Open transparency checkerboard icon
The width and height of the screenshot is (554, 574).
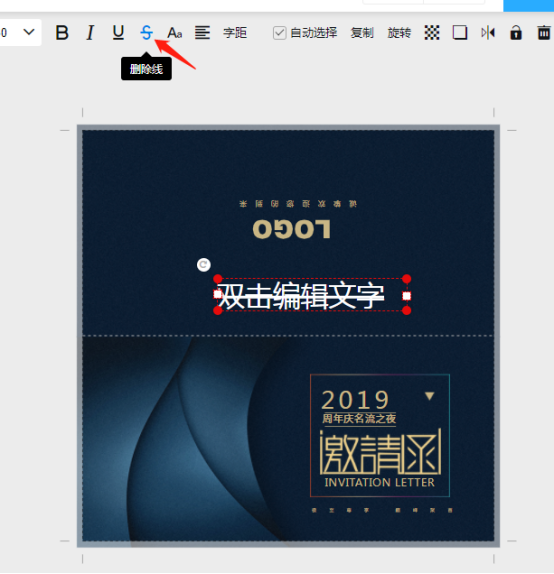[432, 33]
